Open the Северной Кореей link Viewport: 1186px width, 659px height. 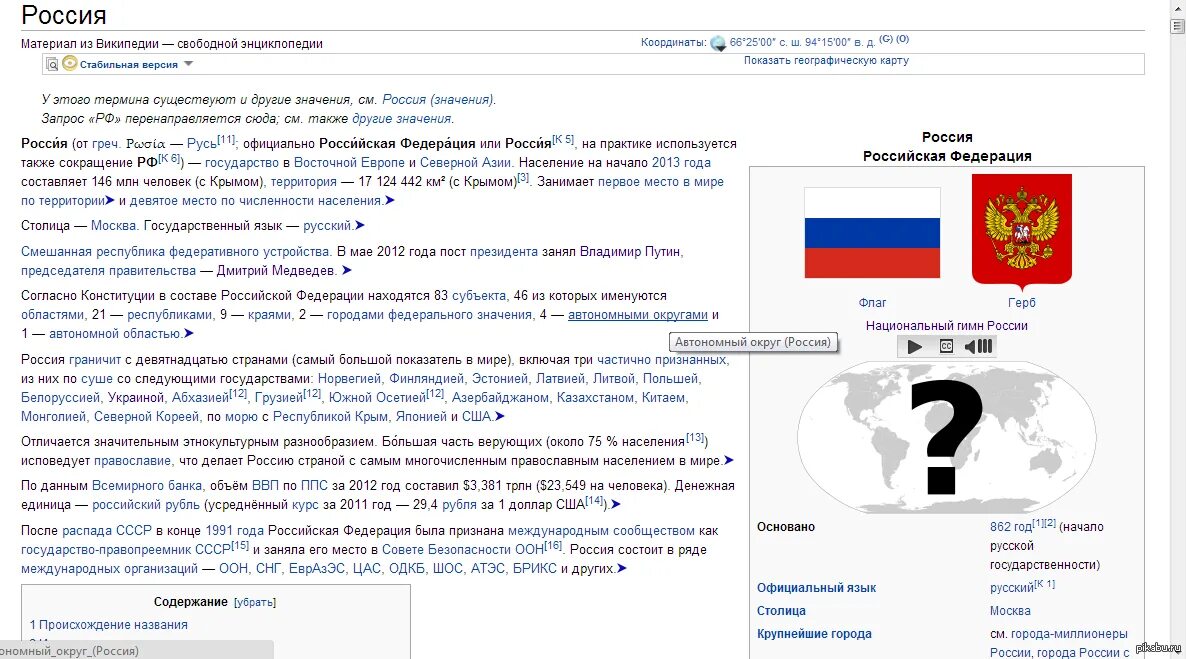pos(147,416)
